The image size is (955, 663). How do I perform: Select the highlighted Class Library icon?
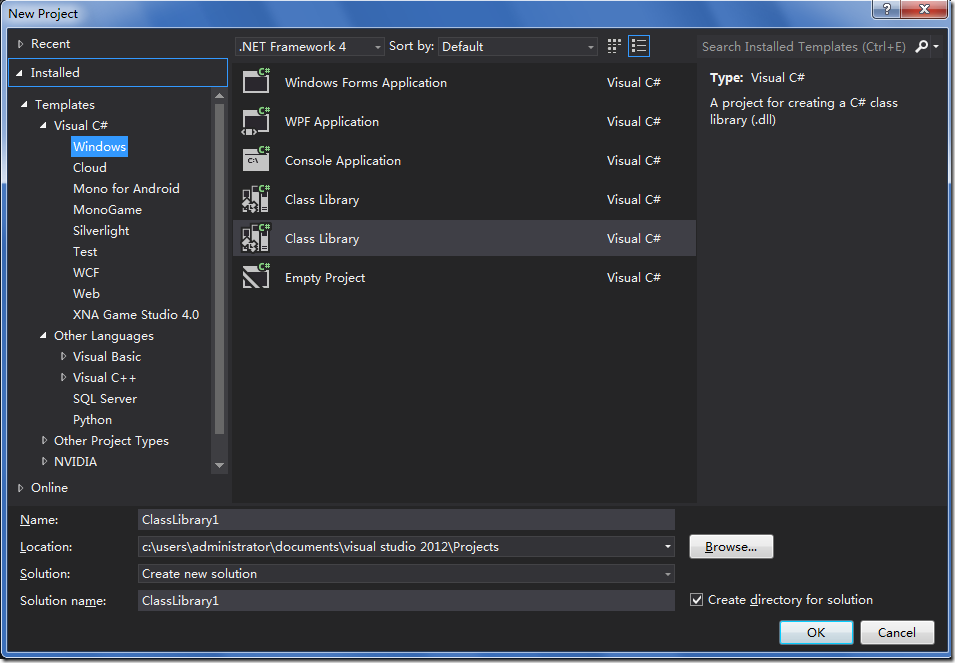click(256, 238)
